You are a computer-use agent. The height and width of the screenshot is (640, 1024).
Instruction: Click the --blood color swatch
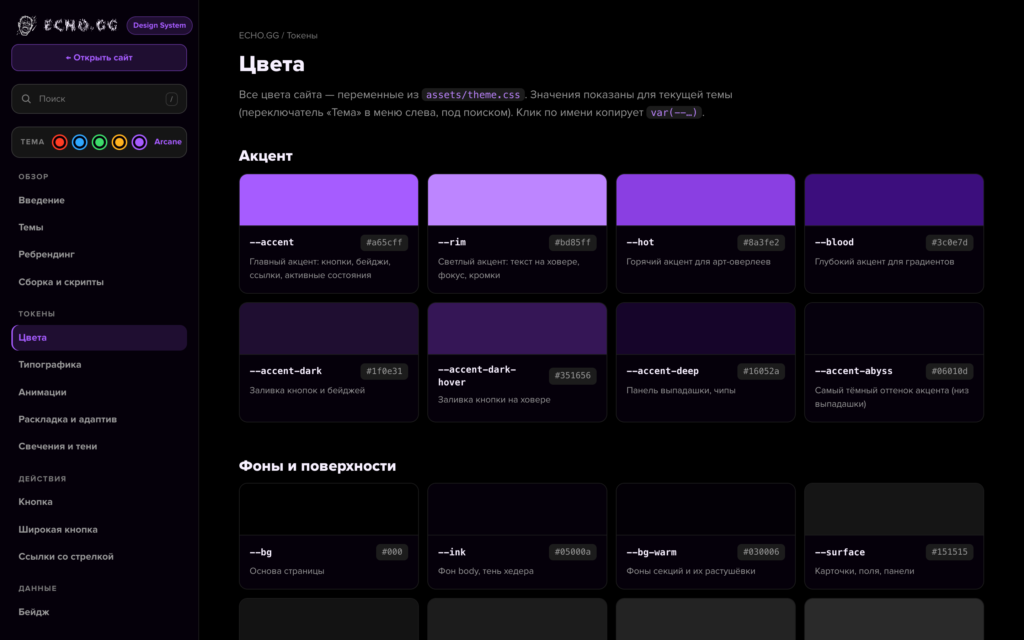(x=894, y=200)
